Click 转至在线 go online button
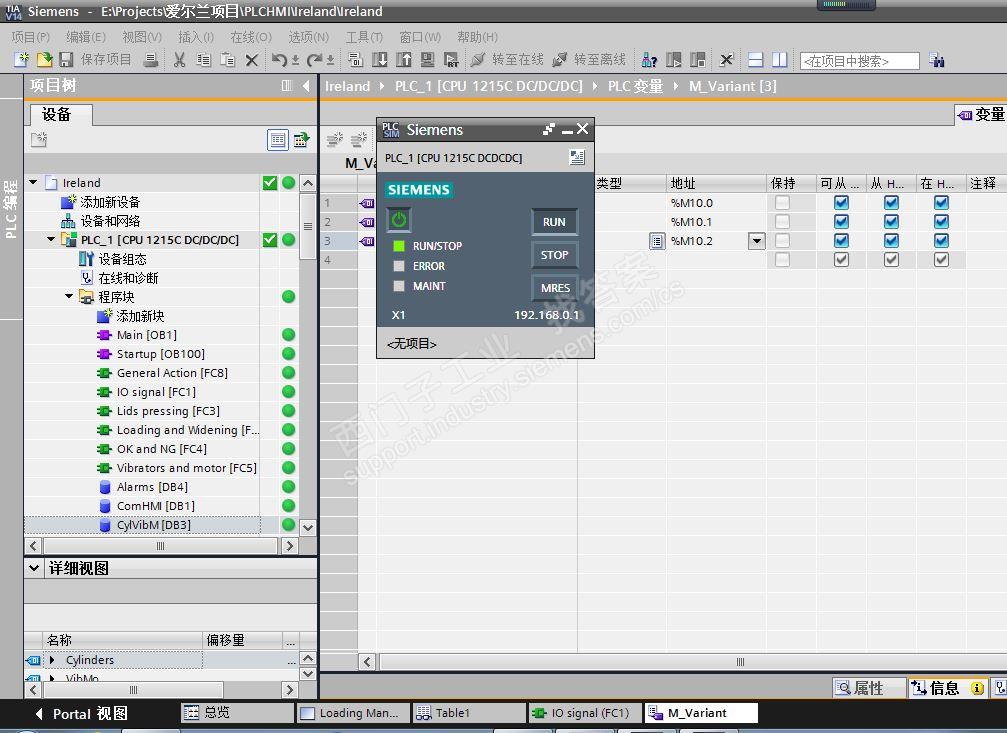 (x=507, y=60)
